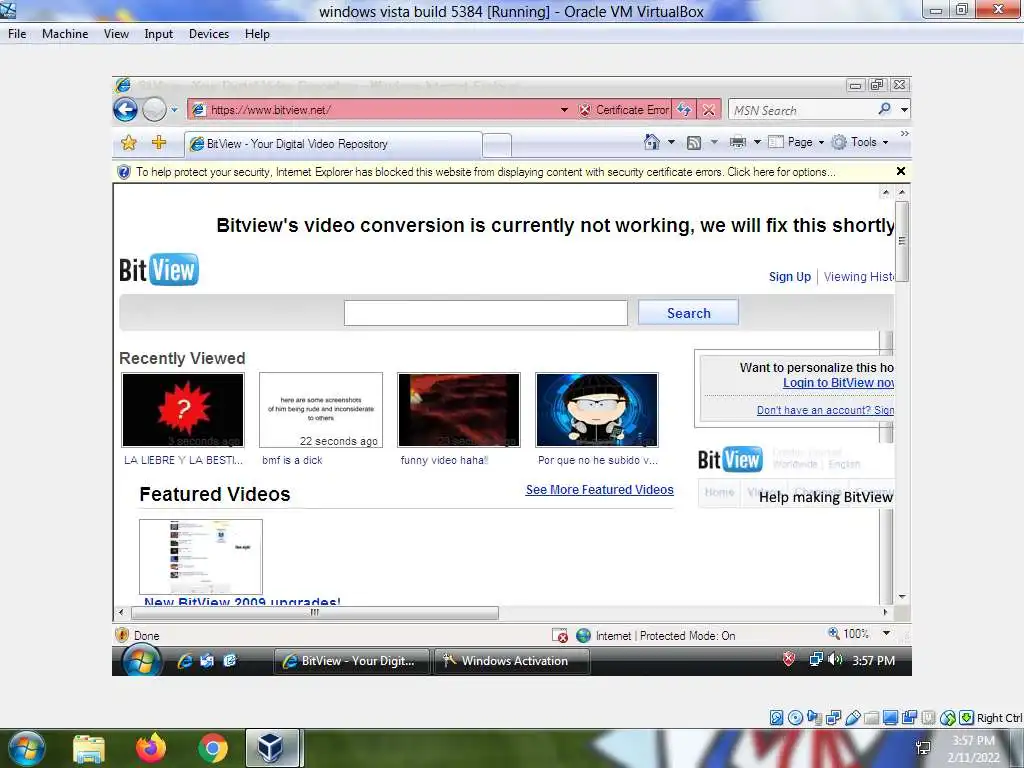
Task: Click the VirtualBox USB status icon
Action: coord(852,718)
